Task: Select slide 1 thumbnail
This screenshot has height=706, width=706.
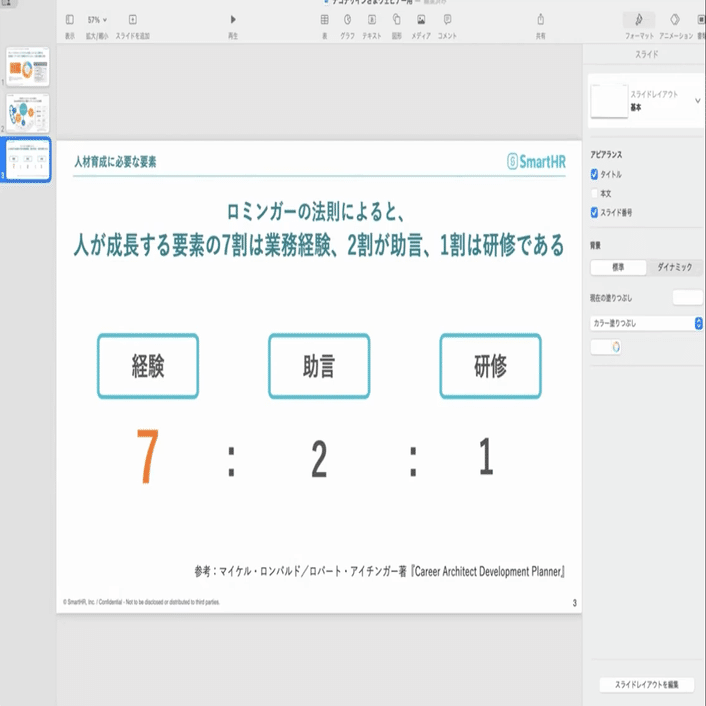Action: click(27, 66)
